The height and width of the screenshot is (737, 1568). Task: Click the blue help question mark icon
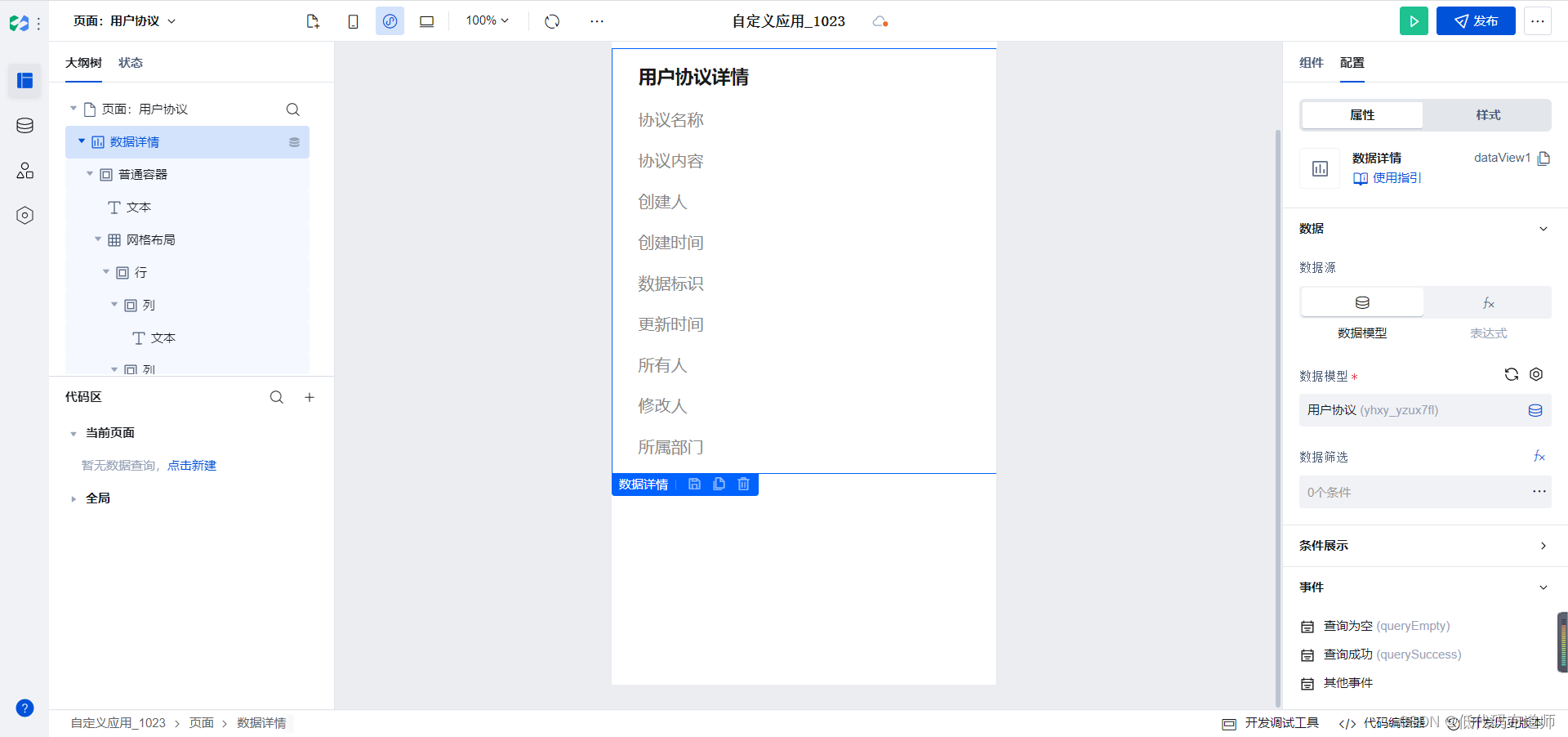24,708
